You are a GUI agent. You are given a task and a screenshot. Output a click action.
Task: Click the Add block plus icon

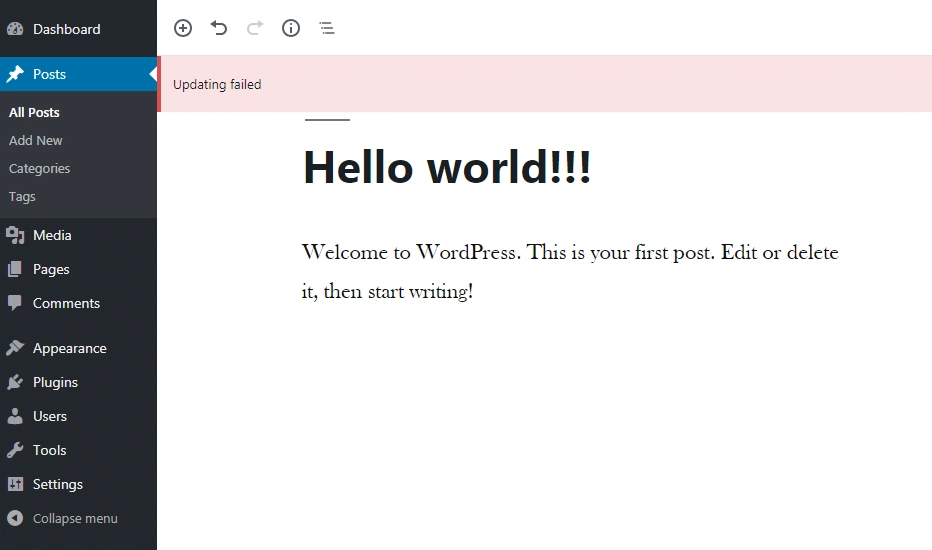tap(183, 28)
